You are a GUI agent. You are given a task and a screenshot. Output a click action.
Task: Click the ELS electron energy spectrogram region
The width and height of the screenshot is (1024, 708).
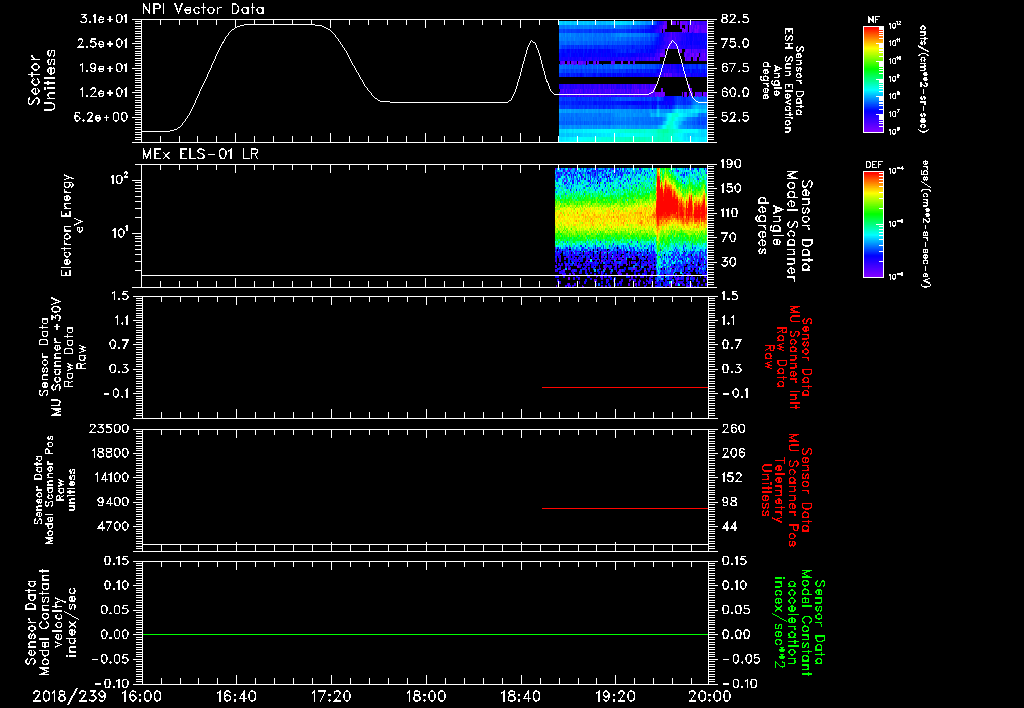(631, 227)
